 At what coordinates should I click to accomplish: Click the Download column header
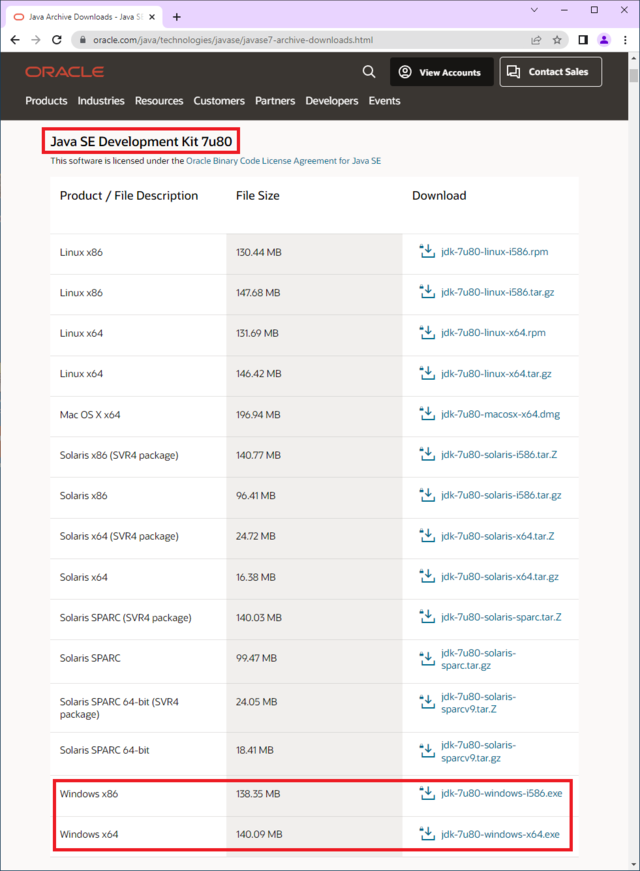439,196
